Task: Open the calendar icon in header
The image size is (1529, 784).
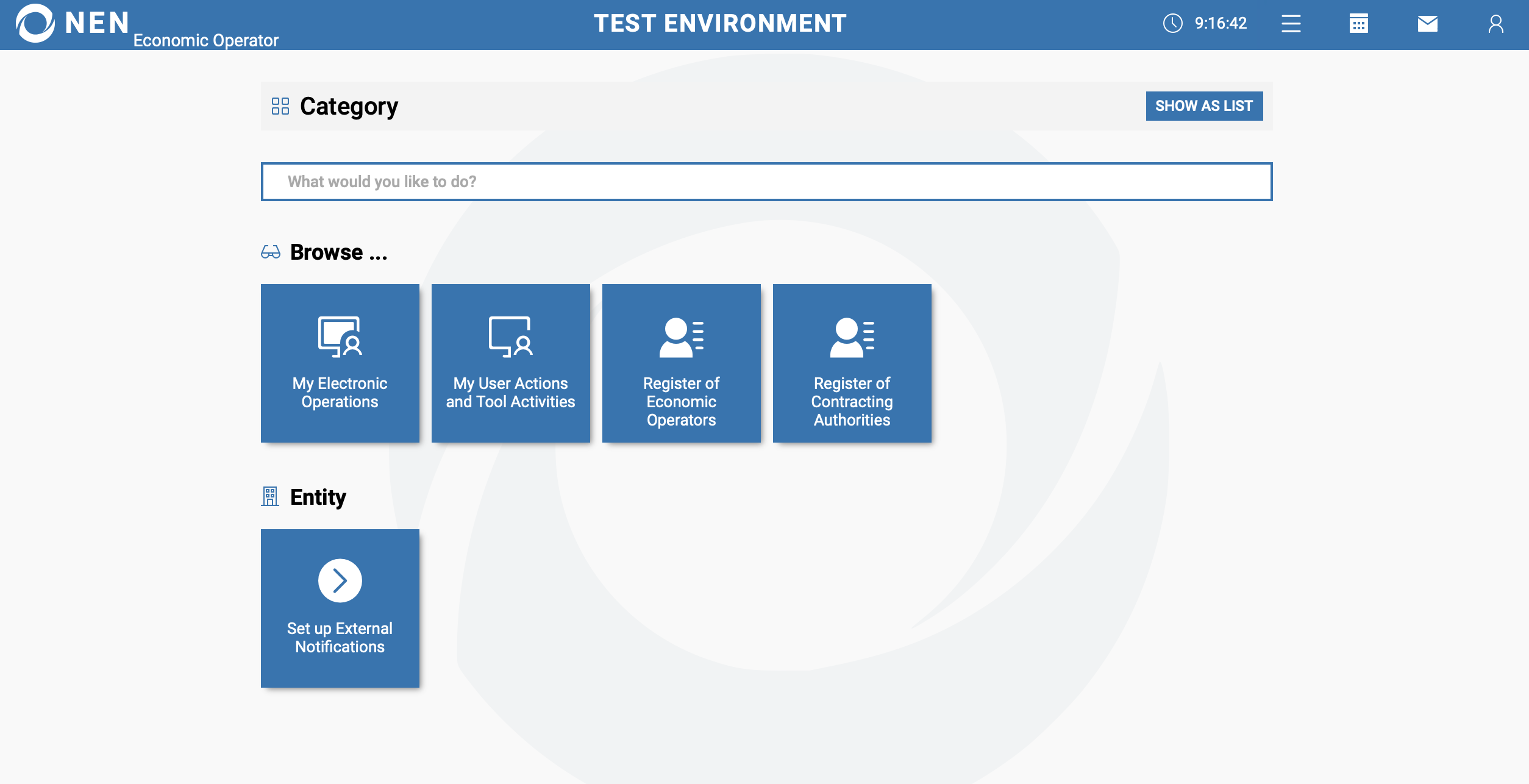Action: tap(1359, 24)
